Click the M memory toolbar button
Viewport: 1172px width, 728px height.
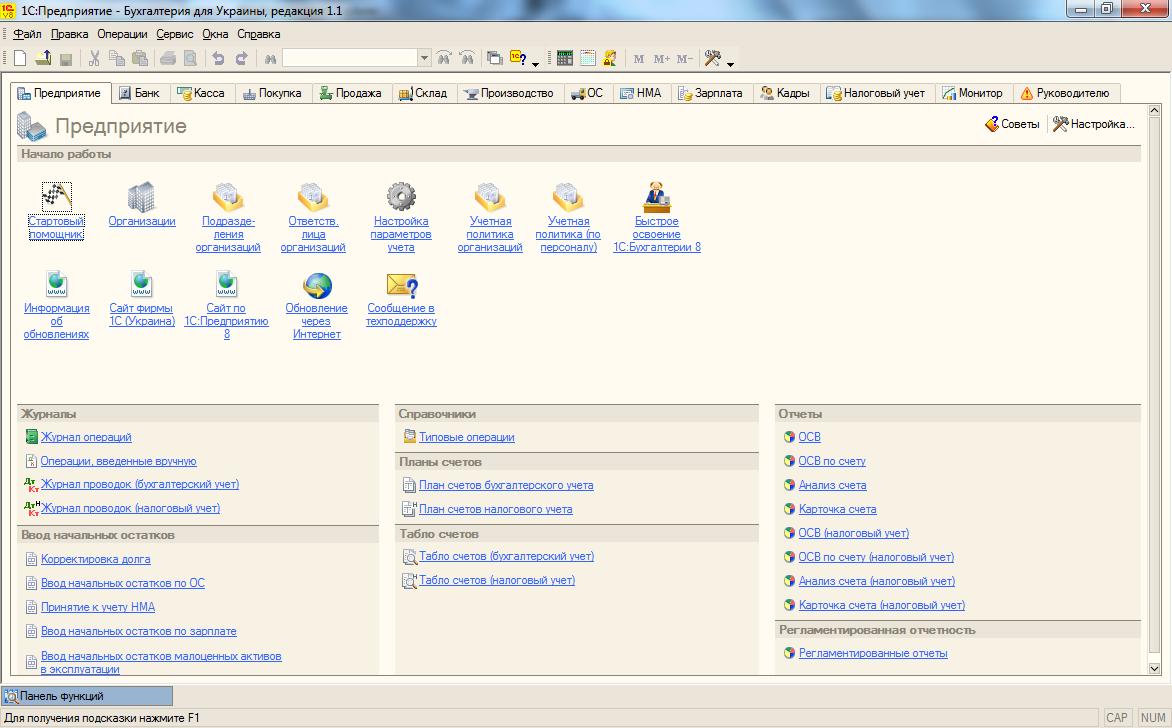pyautogui.click(x=638, y=58)
